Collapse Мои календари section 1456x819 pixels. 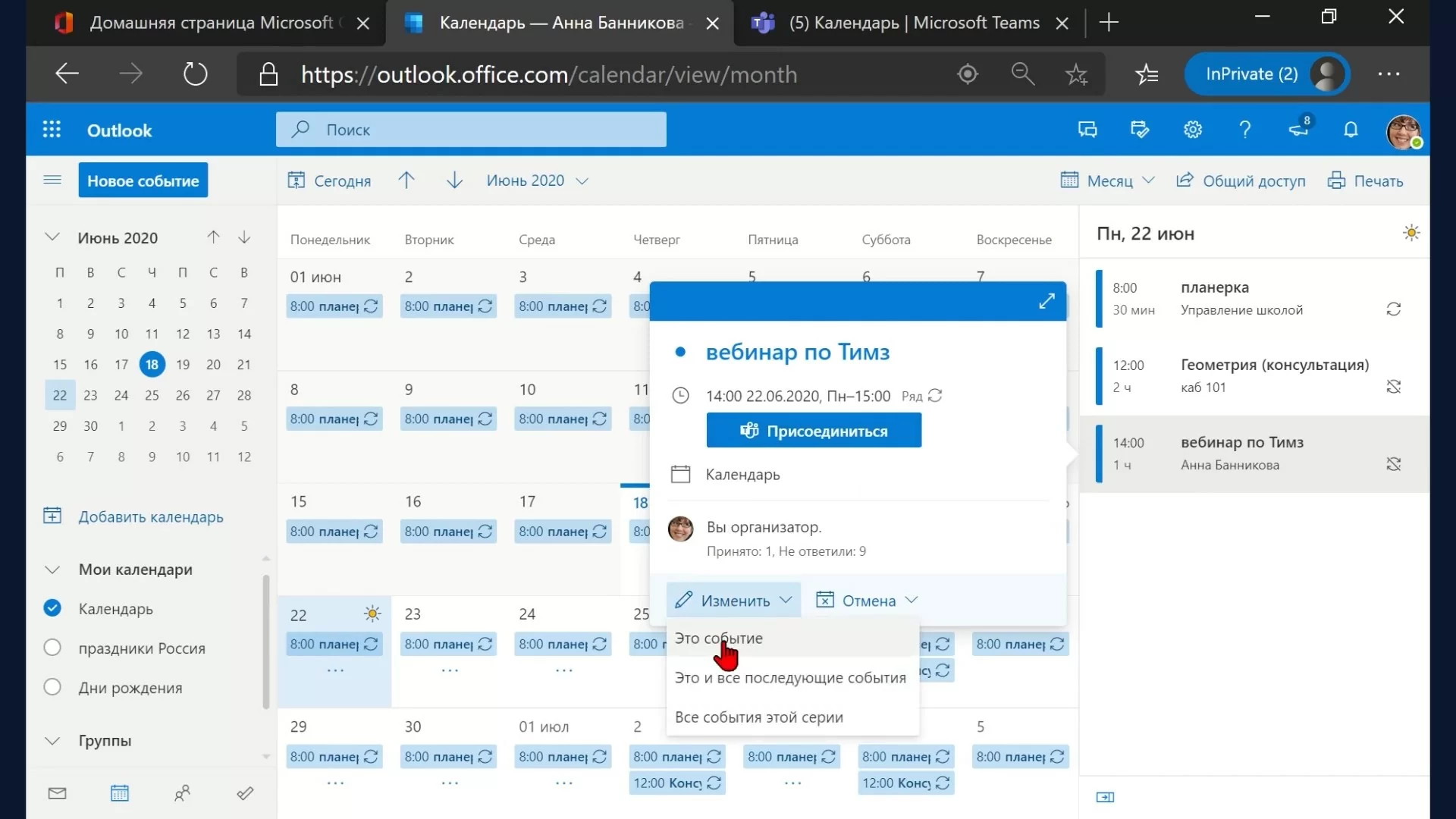point(52,570)
